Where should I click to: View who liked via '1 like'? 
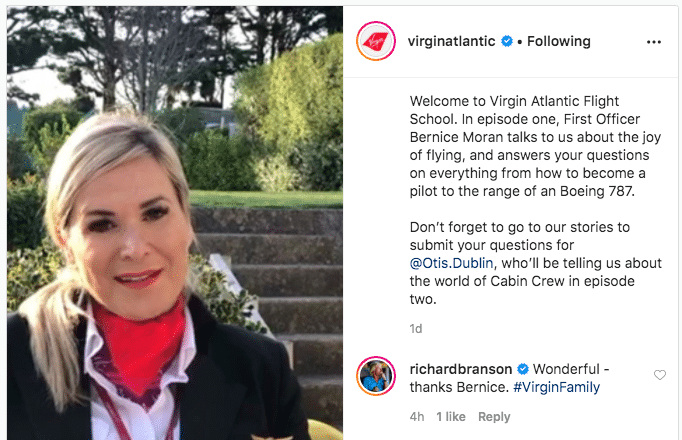[451, 417]
